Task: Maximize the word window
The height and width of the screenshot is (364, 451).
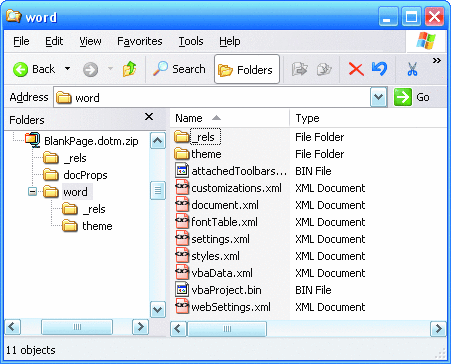Action: (x=411, y=16)
